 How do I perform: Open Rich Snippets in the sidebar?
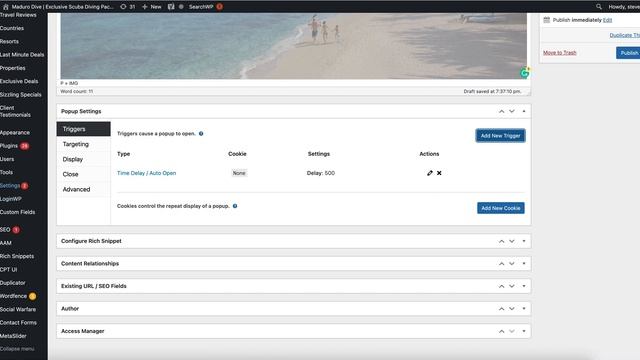(17, 256)
